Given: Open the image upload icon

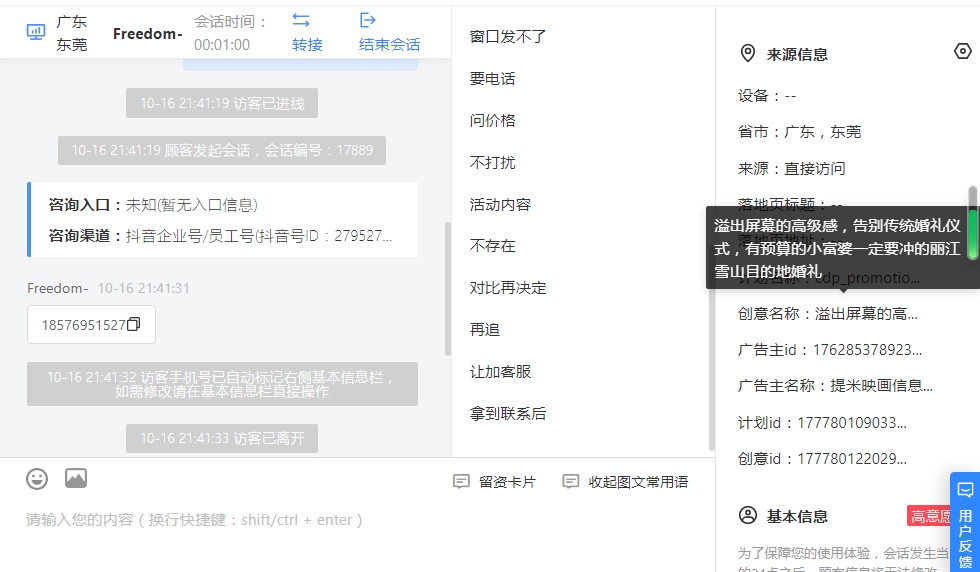Looking at the screenshot, I should [76, 478].
